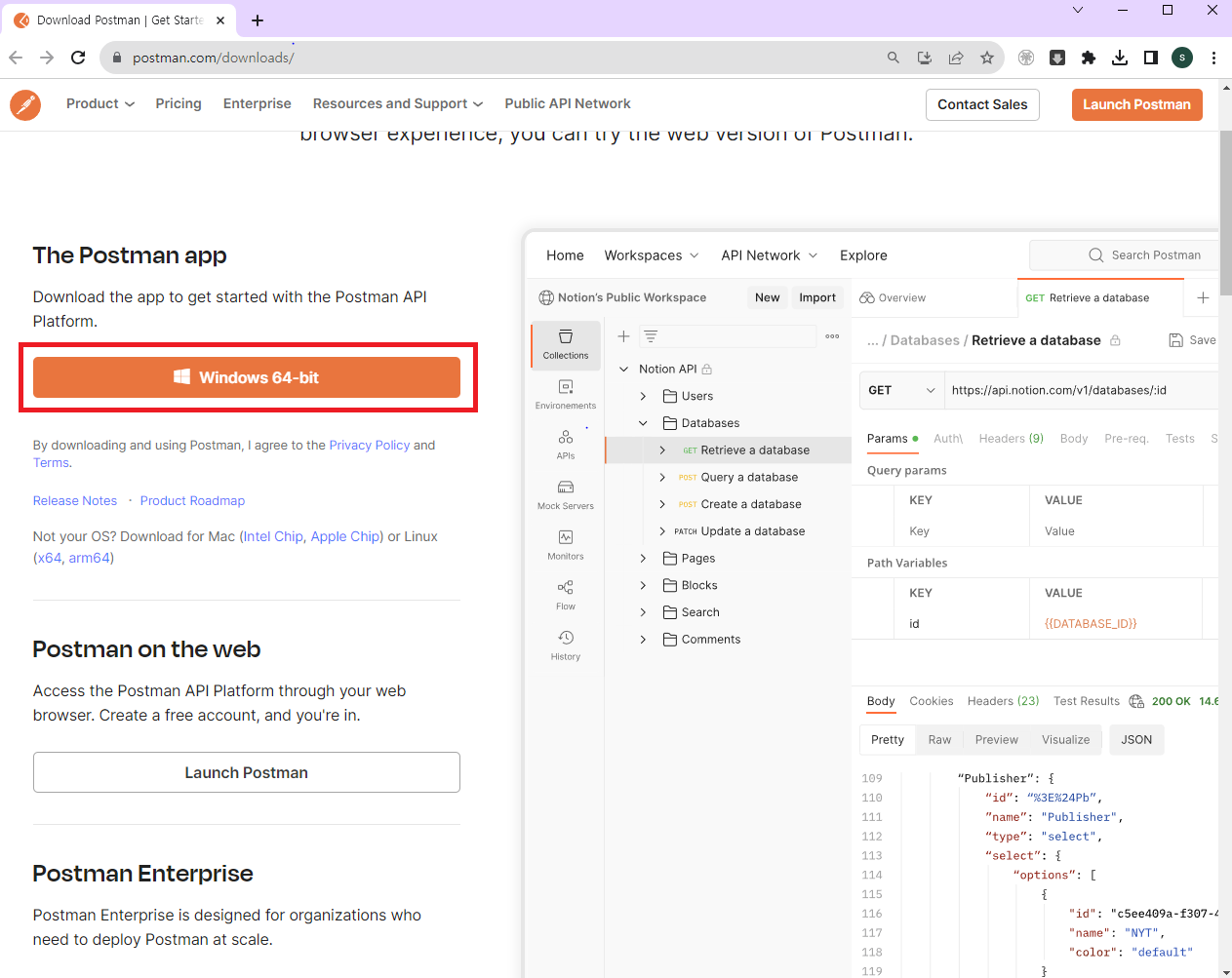Open Flow in the Postman sidebar

coord(566,595)
